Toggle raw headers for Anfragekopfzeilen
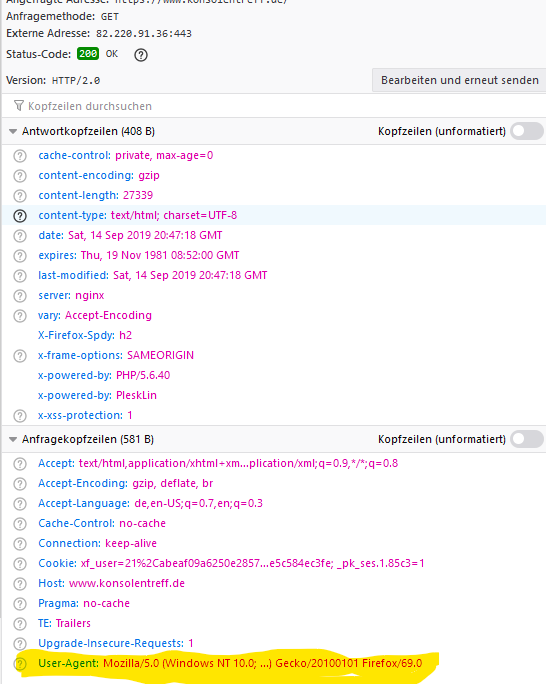 click(527, 439)
